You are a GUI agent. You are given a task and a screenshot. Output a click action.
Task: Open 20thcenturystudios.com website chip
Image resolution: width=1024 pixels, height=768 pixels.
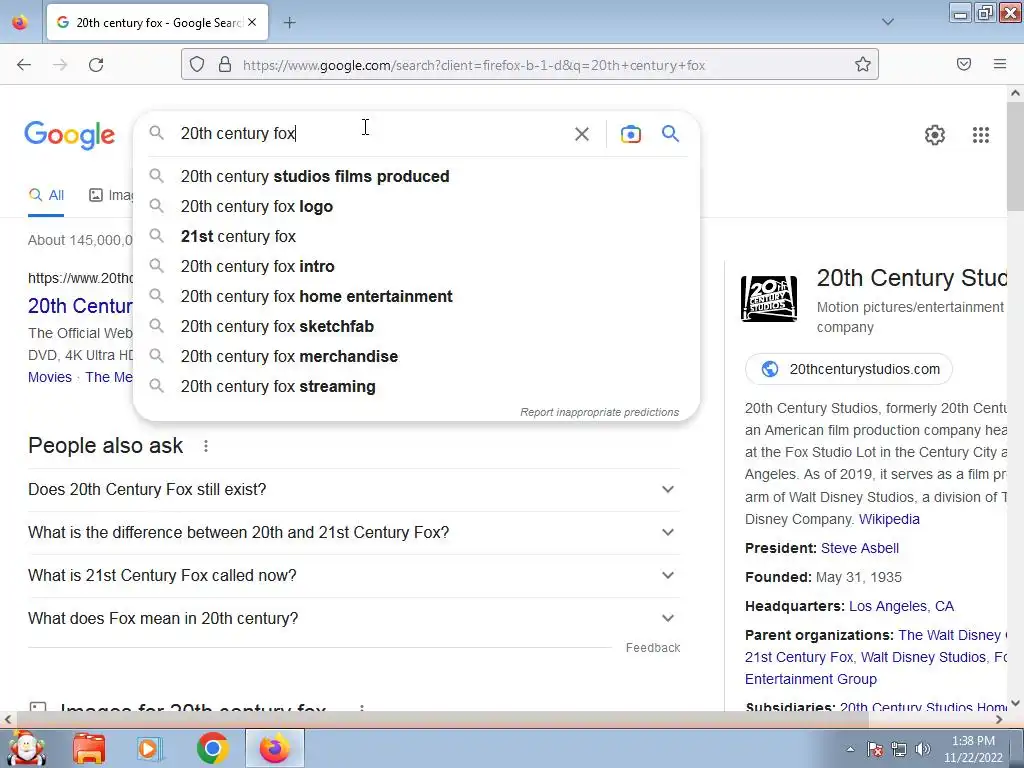tap(849, 369)
